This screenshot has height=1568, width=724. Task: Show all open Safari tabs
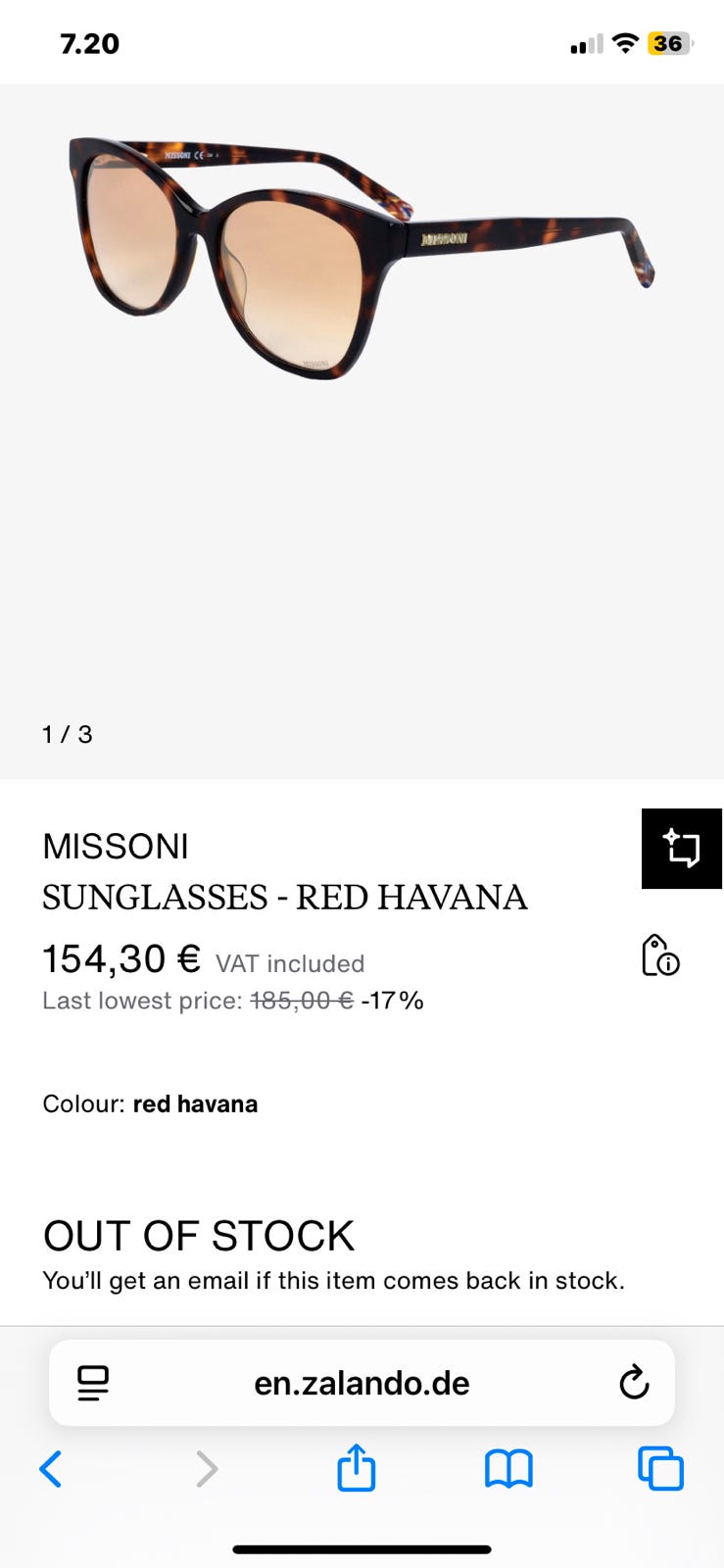click(660, 1469)
